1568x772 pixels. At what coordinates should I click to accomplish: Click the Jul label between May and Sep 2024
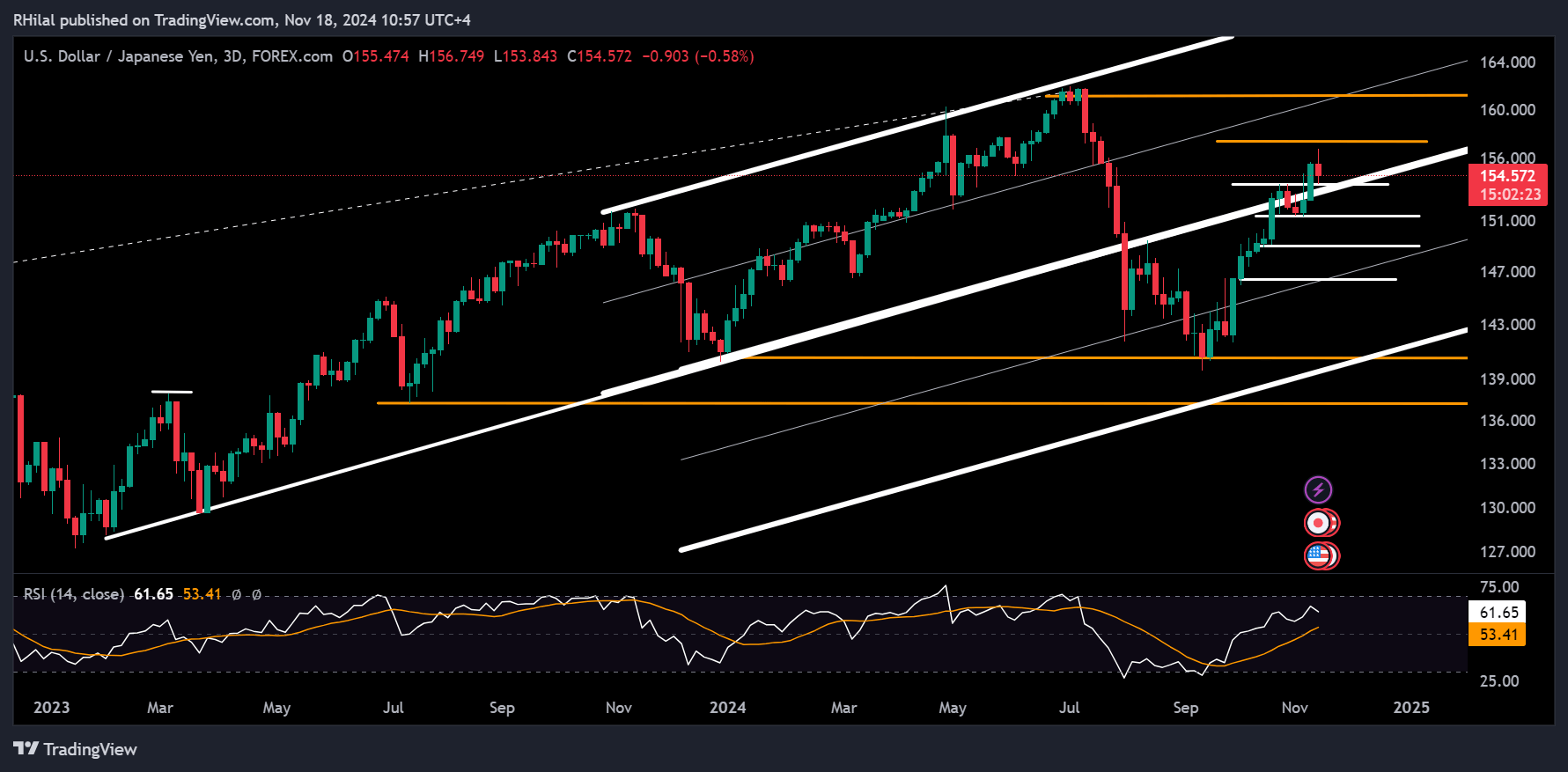point(1069,708)
